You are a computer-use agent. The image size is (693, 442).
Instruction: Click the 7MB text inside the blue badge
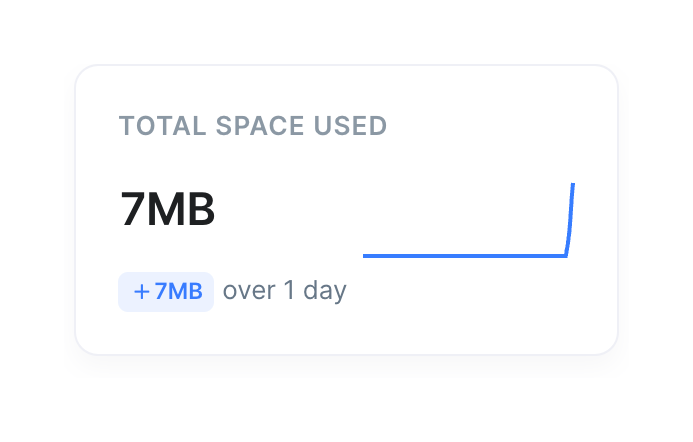coord(178,292)
